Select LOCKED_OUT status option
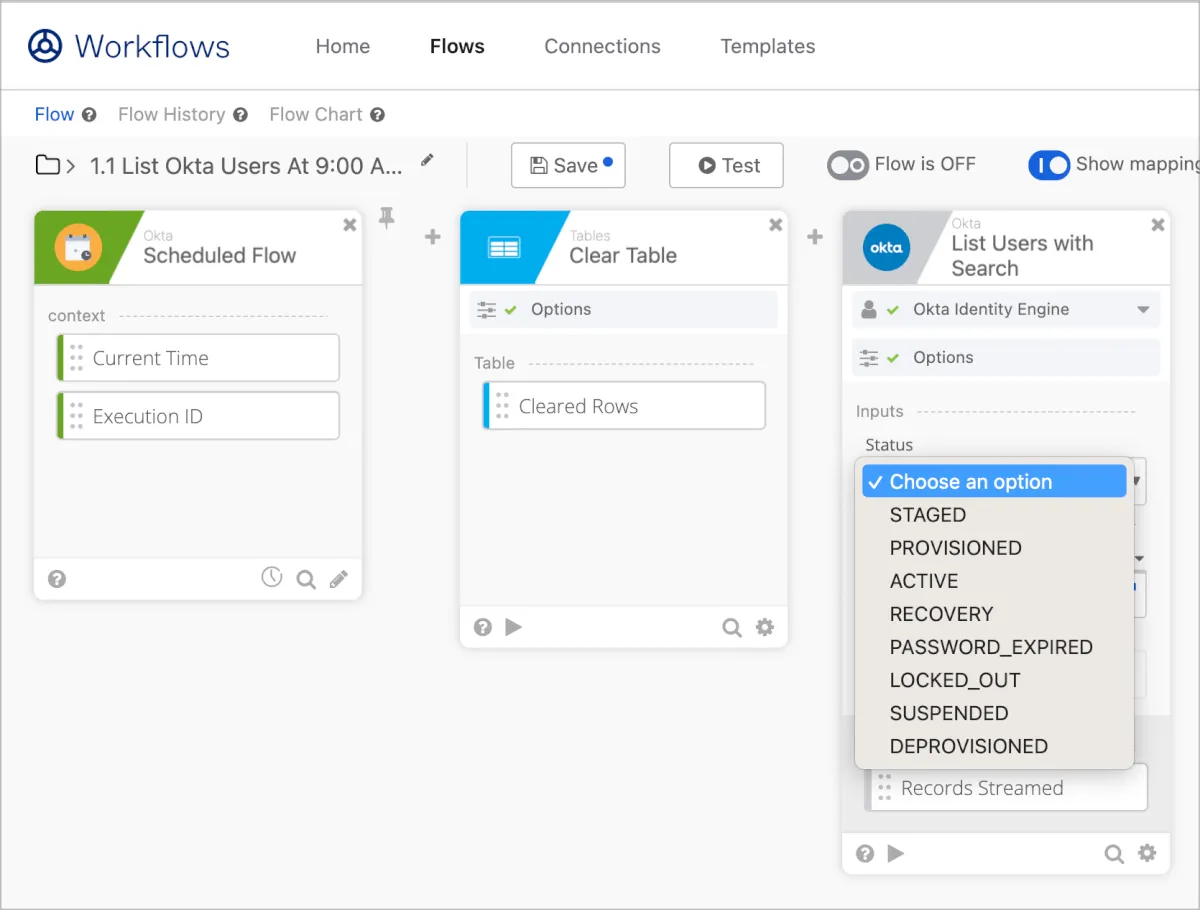This screenshot has width=1200, height=910. click(994, 680)
